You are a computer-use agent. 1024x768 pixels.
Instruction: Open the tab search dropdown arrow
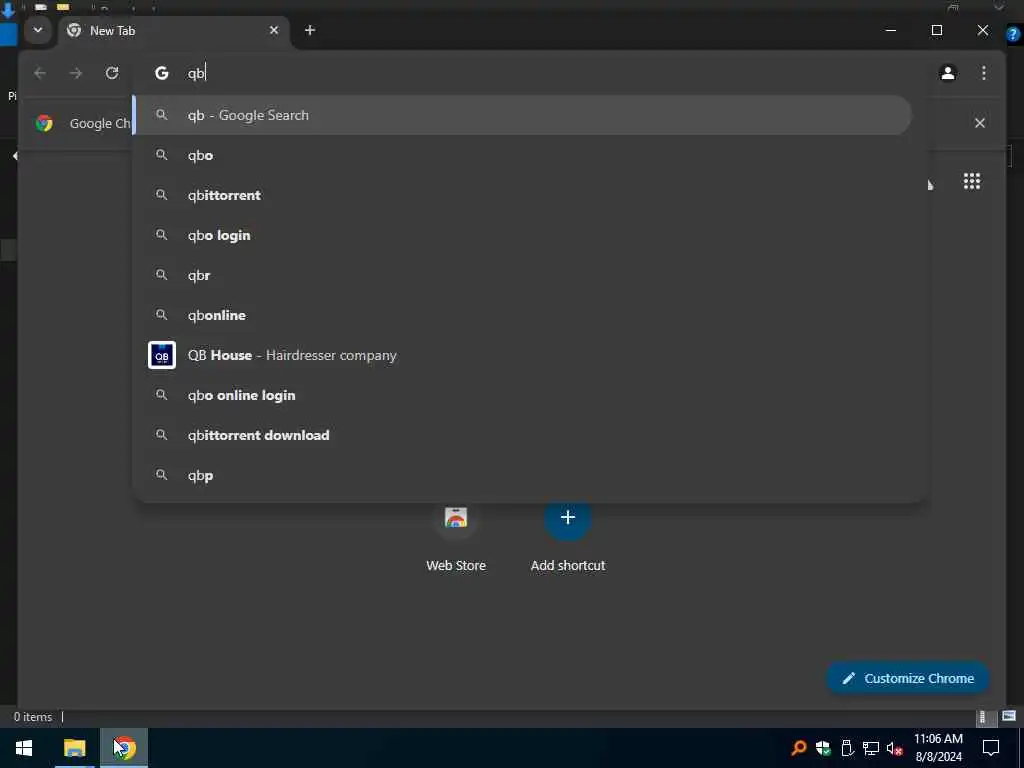[x=38, y=30]
